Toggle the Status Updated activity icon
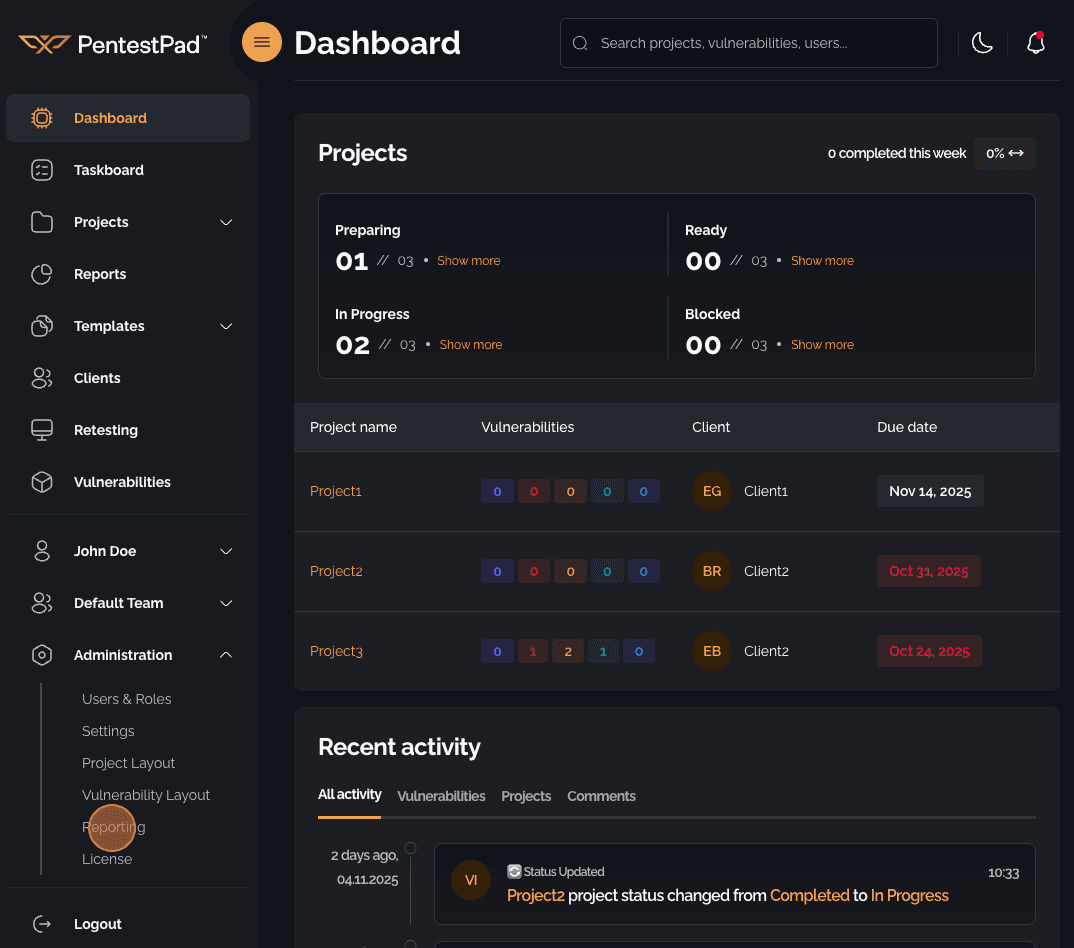Image resolution: width=1074 pixels, height=948 pixels. click(513, 871)
